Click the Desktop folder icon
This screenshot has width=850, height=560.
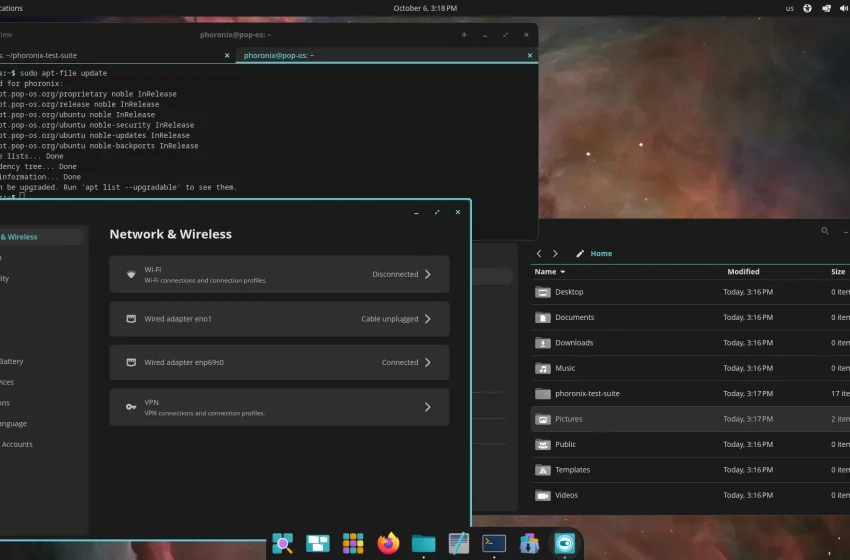(543, 292)
